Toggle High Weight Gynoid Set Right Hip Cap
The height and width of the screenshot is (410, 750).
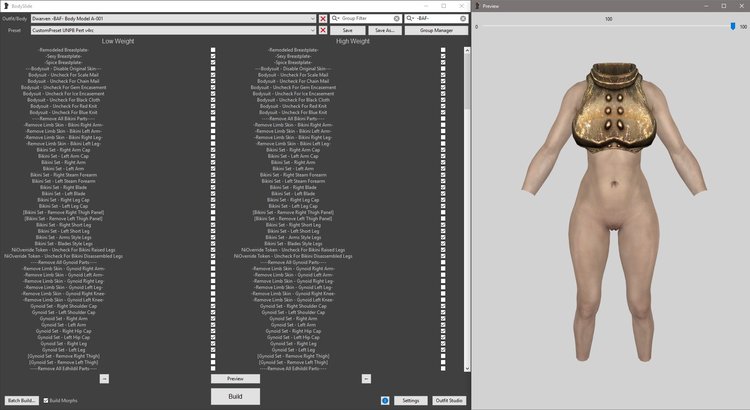point(443,331)
